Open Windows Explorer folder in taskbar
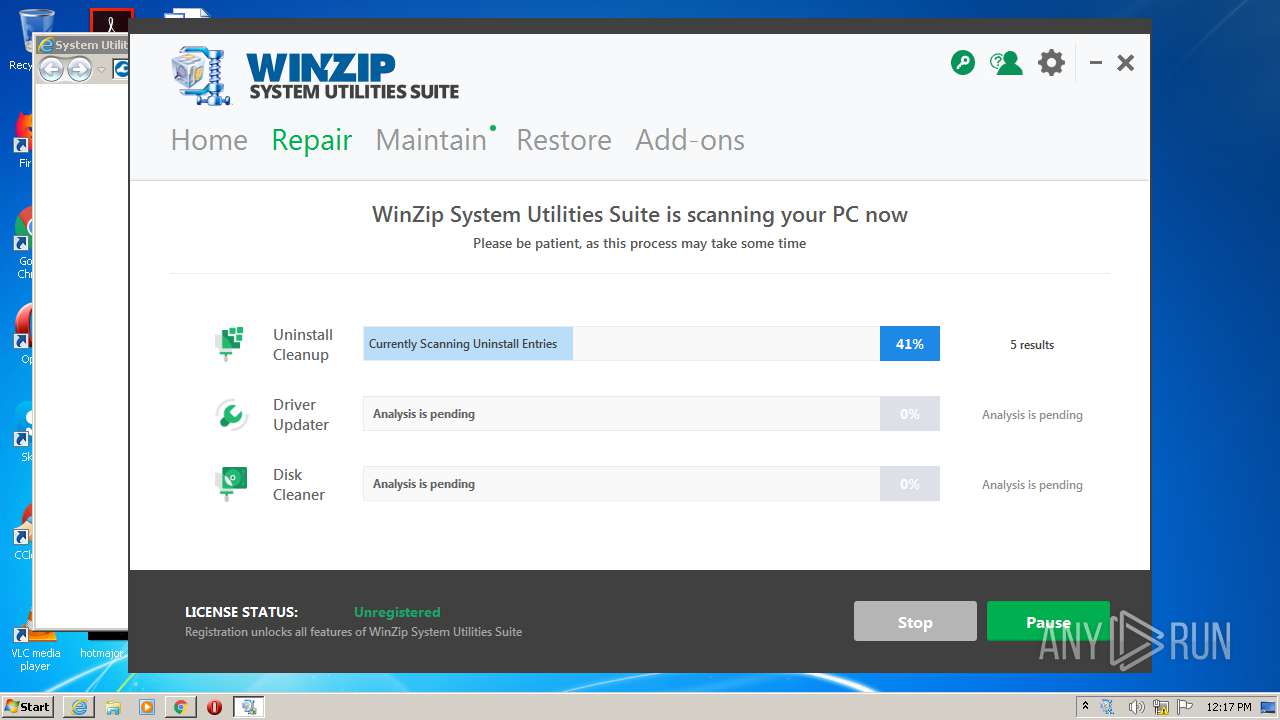 point(113,706)
